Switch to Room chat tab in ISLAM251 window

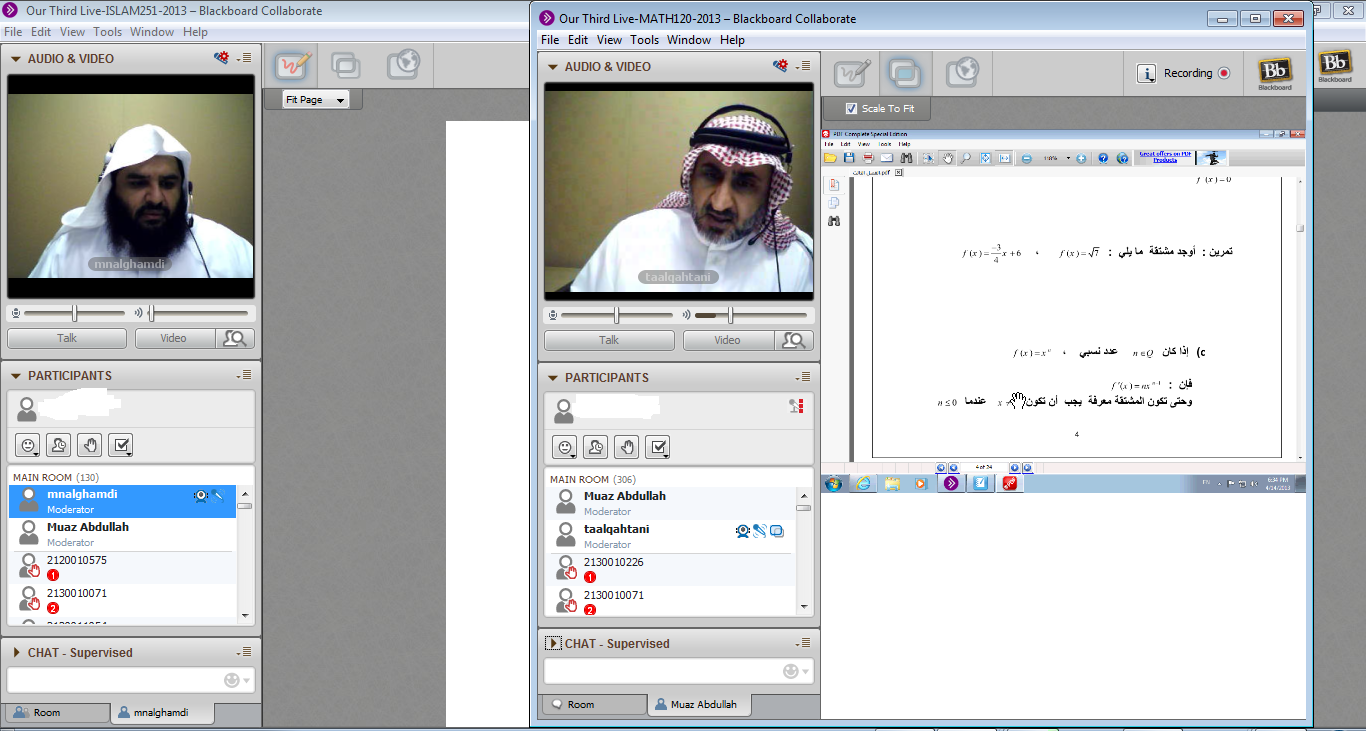pyautogui.click(x=57, y=713)
